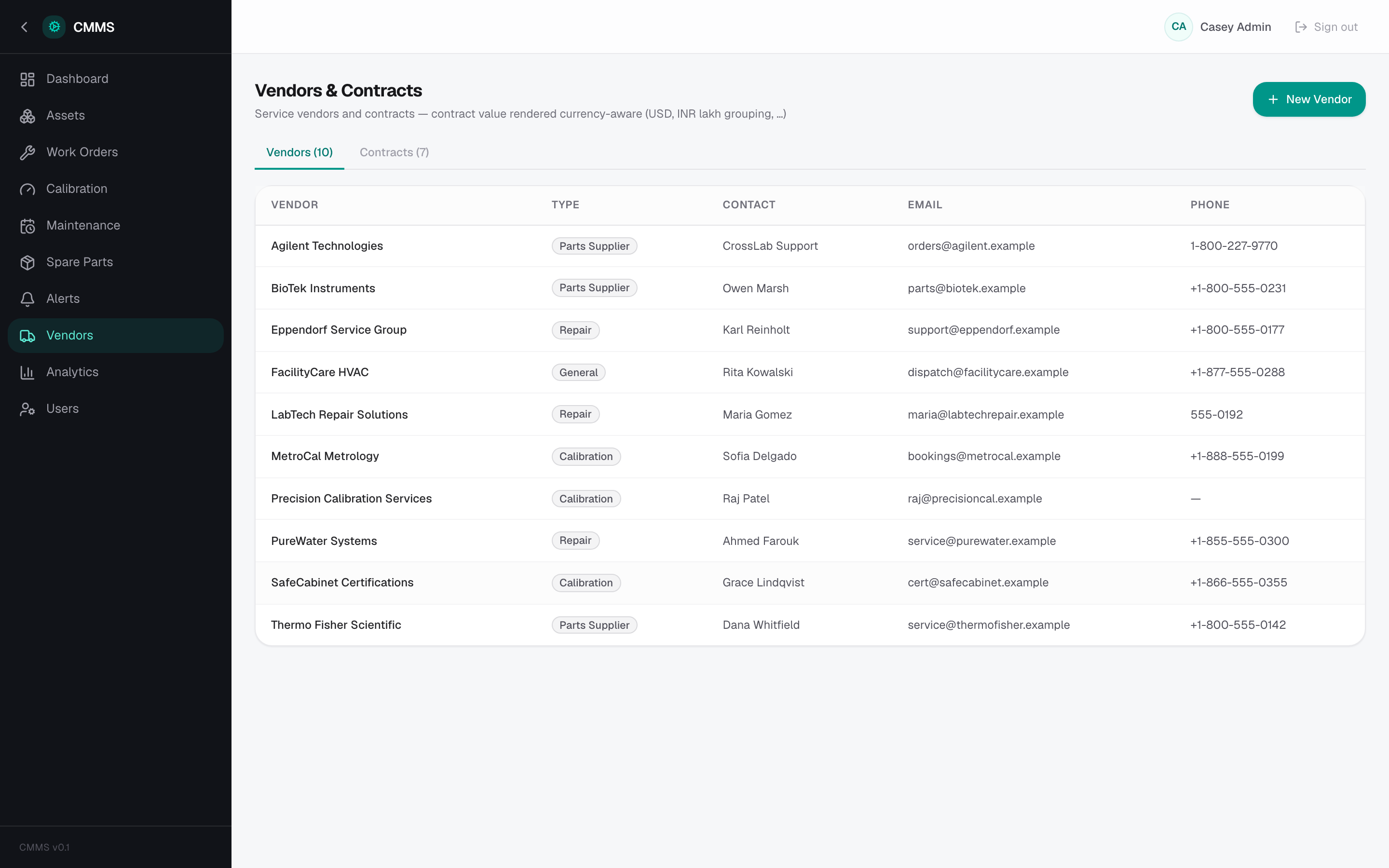The height and width of the screenshot is (868, 1389).
Task: Open the Users page
Action: pyautogui.click(x=115, y=409)
